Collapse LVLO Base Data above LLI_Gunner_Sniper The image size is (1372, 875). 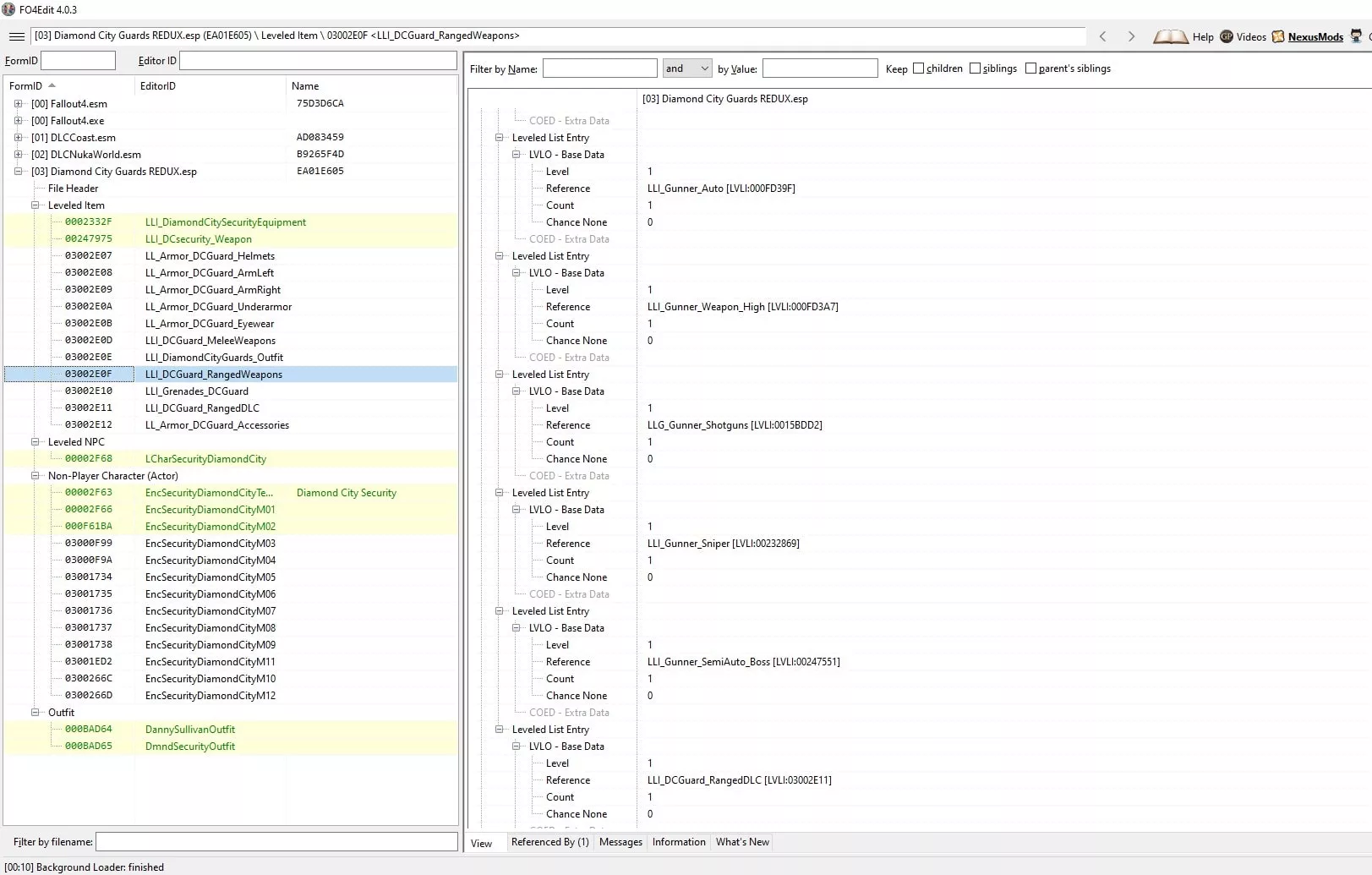[x=516, y=510]
